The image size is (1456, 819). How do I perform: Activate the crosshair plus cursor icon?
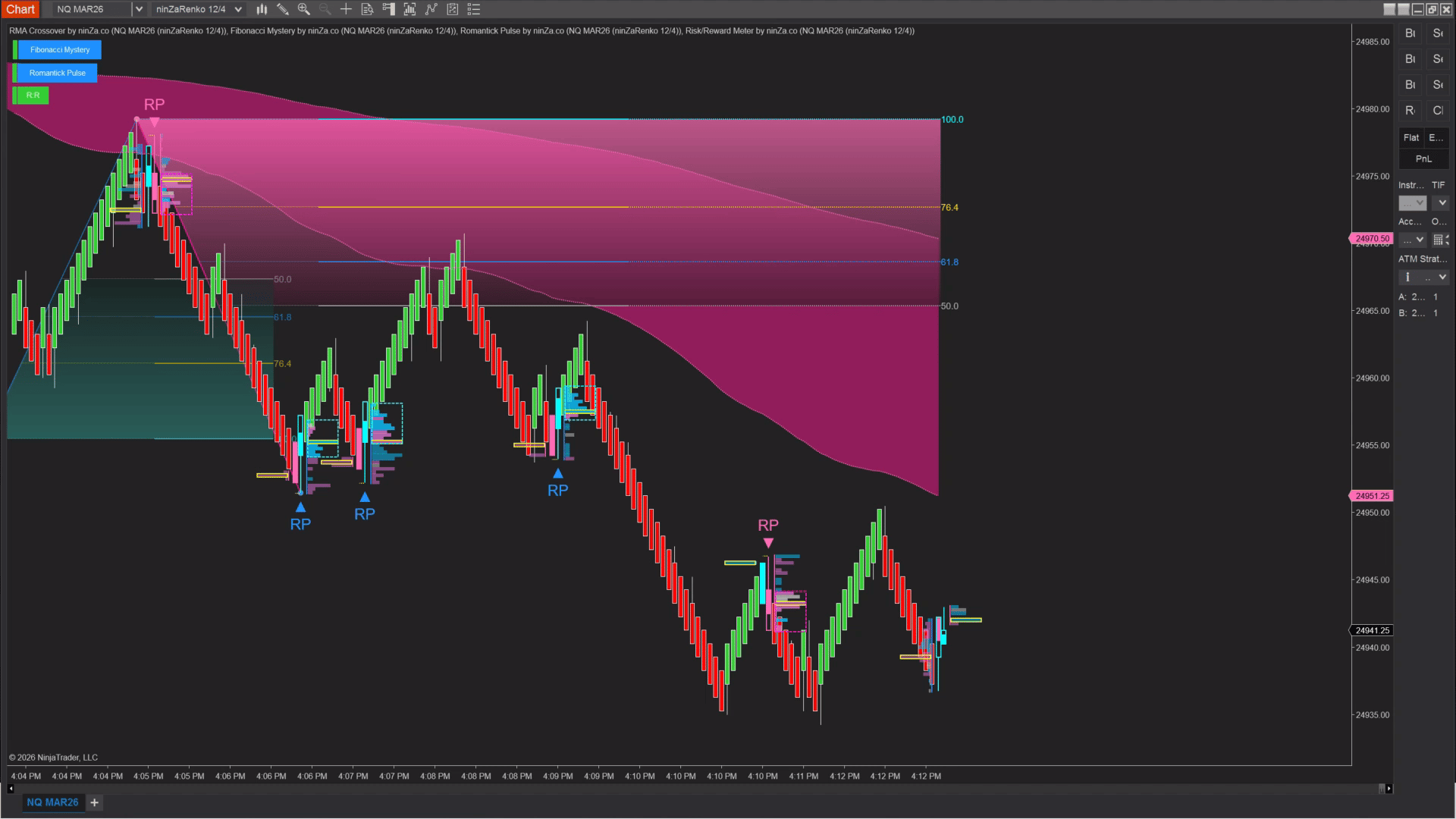[346, 9]
